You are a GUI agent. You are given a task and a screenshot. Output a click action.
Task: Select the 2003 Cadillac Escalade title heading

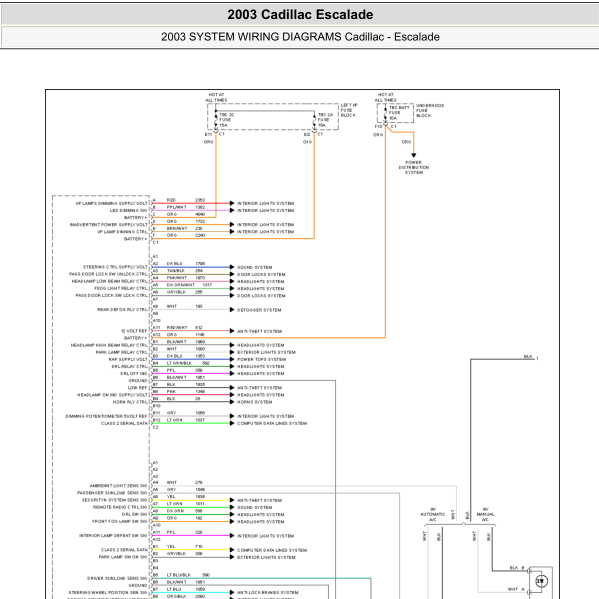point(300,15)
